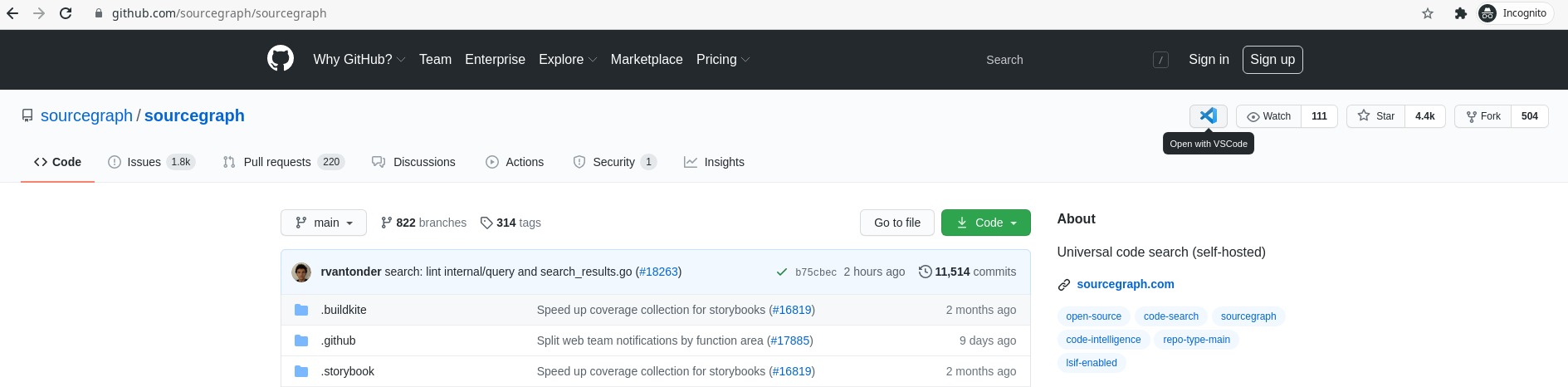Reload the page
The width and height of the screenshot is (1568, 387).
(66, 13)
